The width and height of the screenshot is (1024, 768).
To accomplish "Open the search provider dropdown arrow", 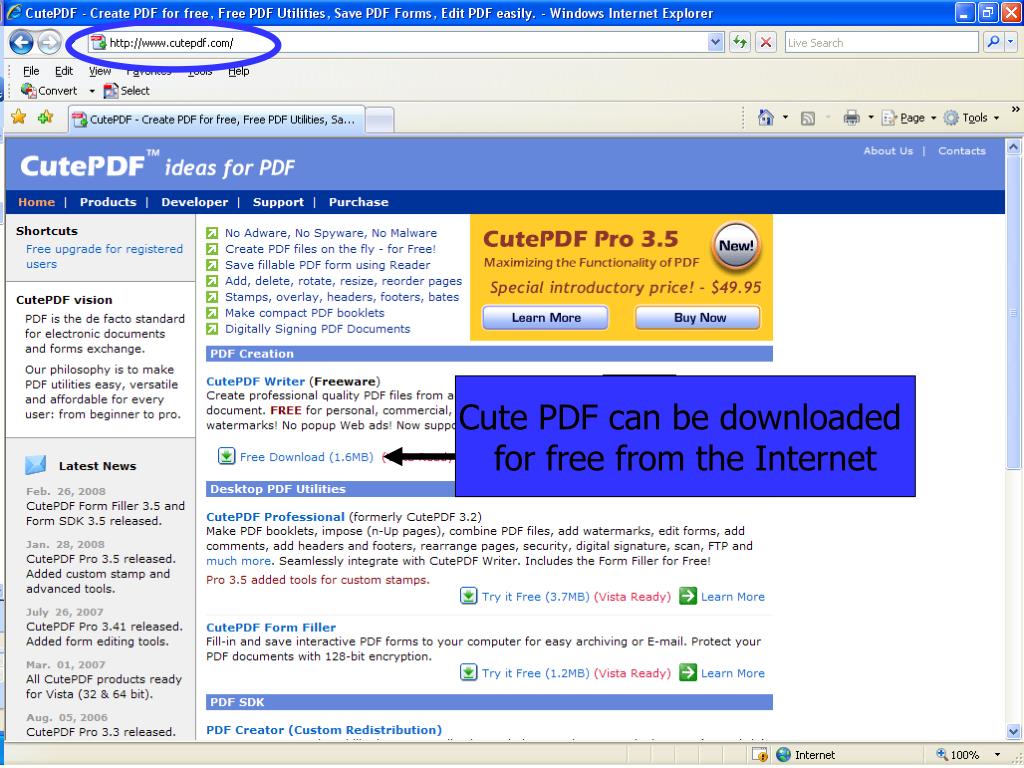I will pyautogui.click(x=1011, y=42).
